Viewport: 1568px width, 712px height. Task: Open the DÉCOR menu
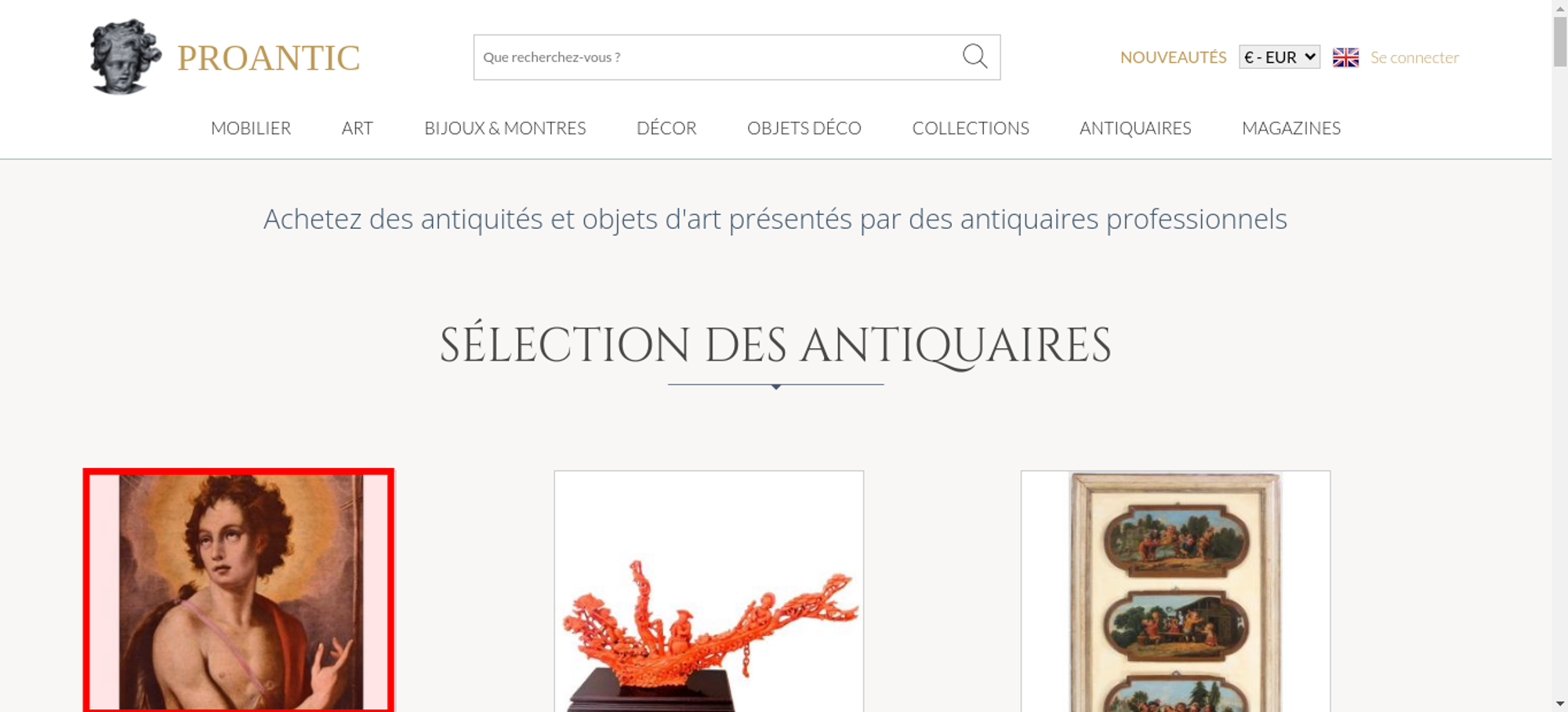pos(666,128)
